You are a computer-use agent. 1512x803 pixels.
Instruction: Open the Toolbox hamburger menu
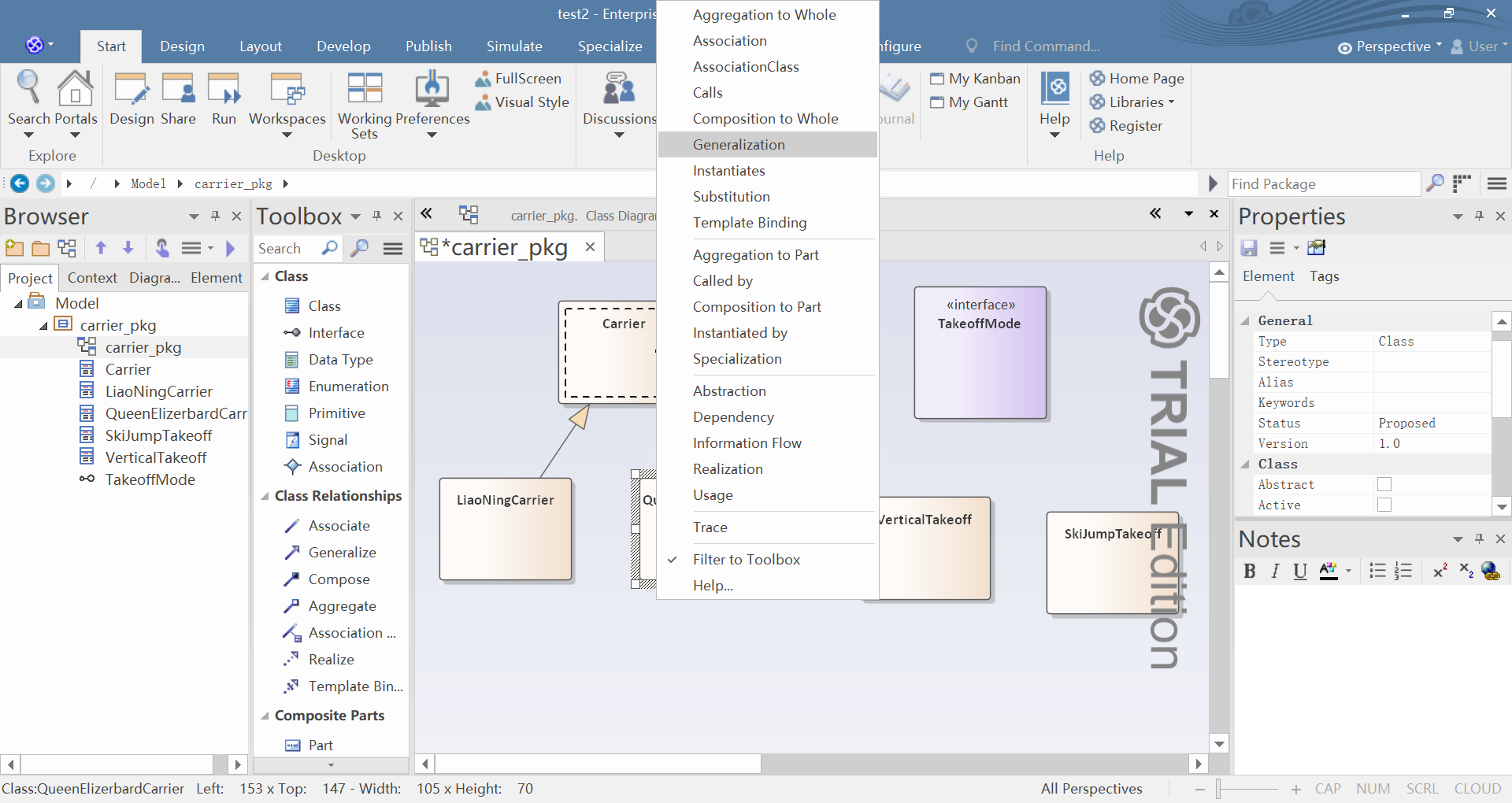pos(393,249)
